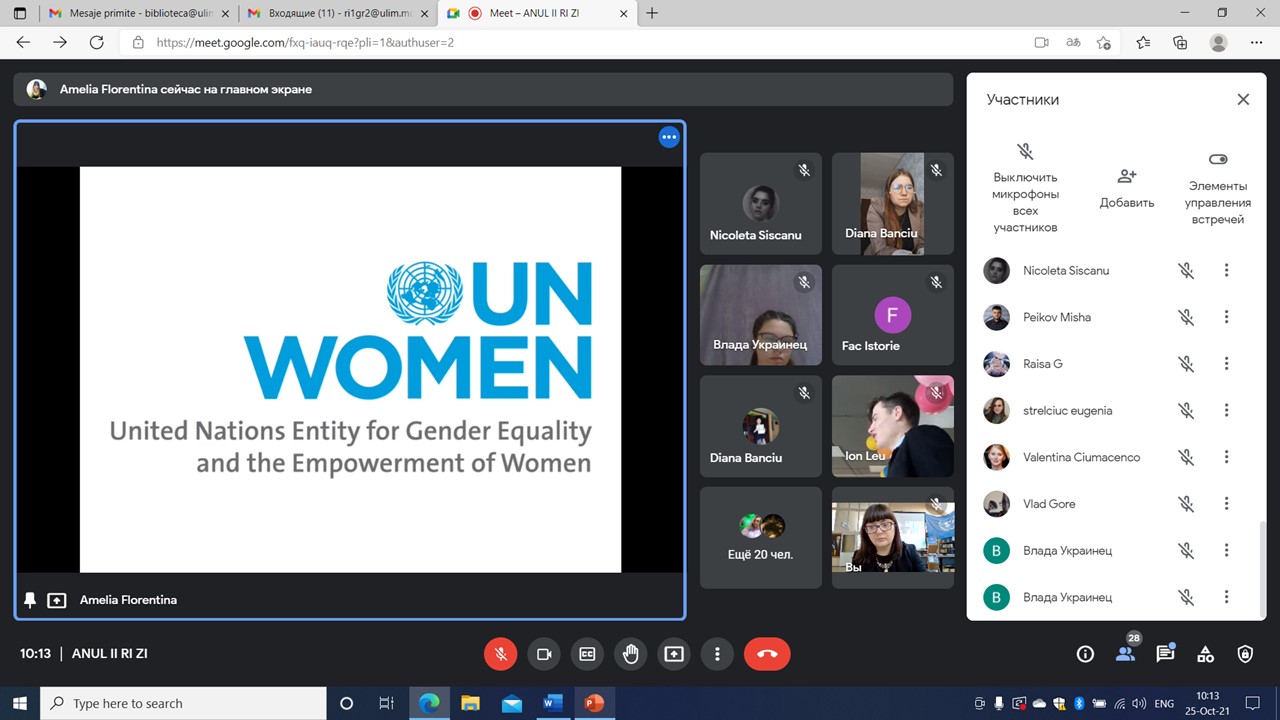
Task: Open browser profile avatar
Action: (x=1218, y=43)
